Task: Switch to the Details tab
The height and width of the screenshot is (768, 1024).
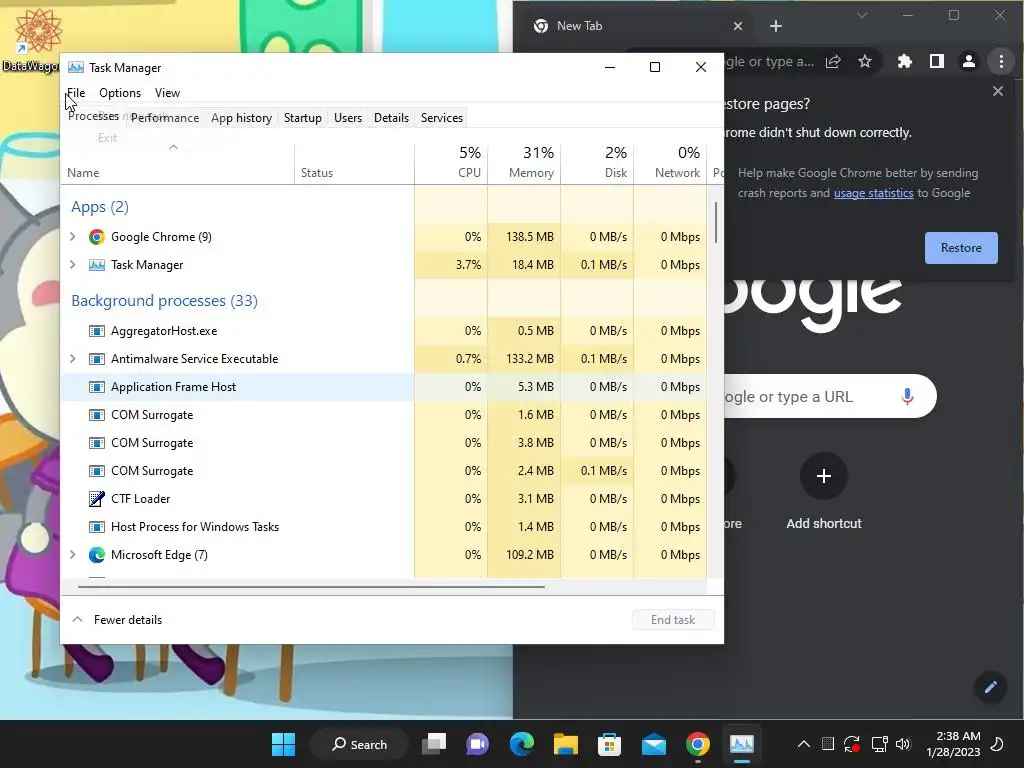Action: 391,118
